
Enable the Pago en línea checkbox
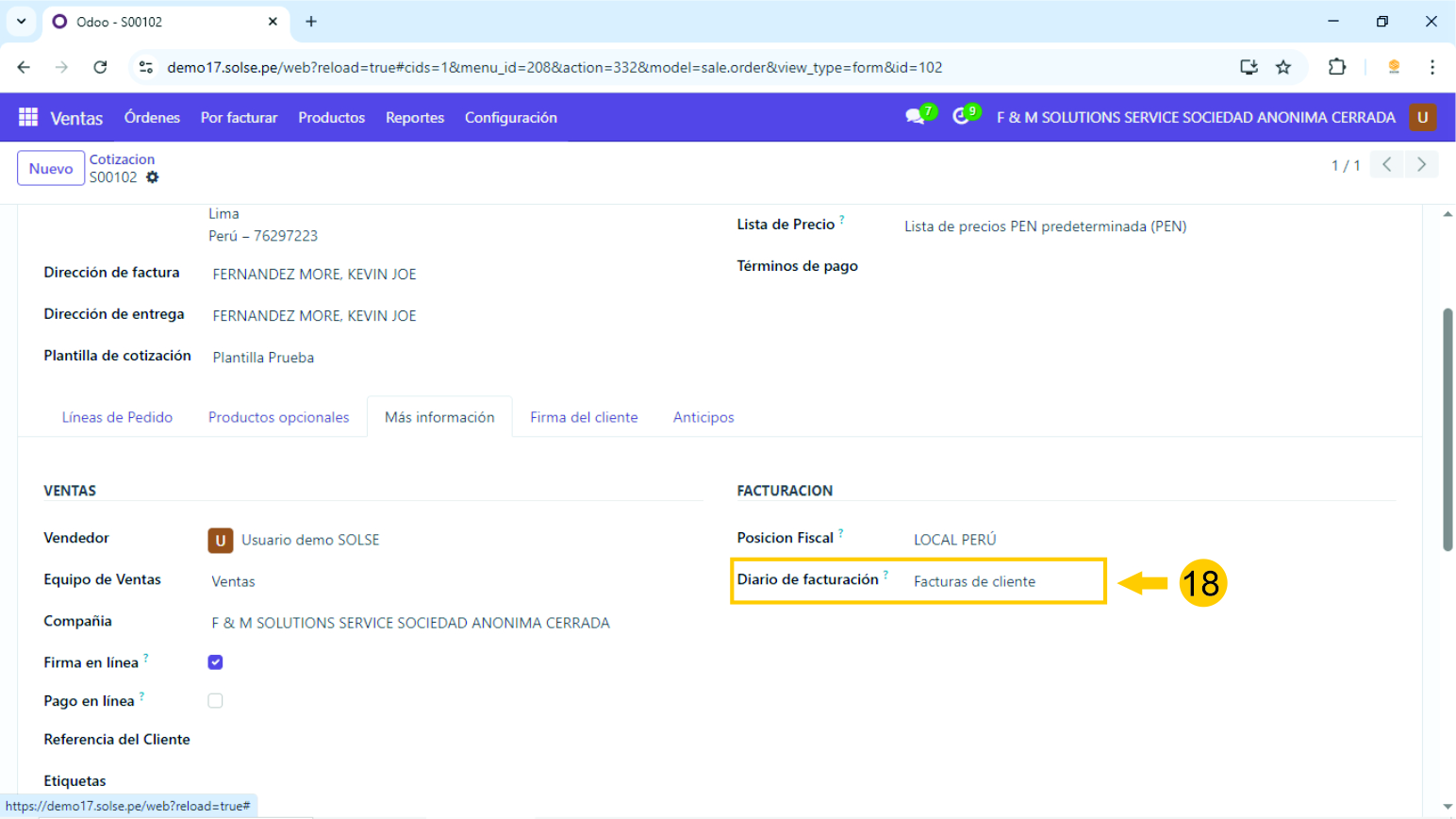tap(215, 701)
